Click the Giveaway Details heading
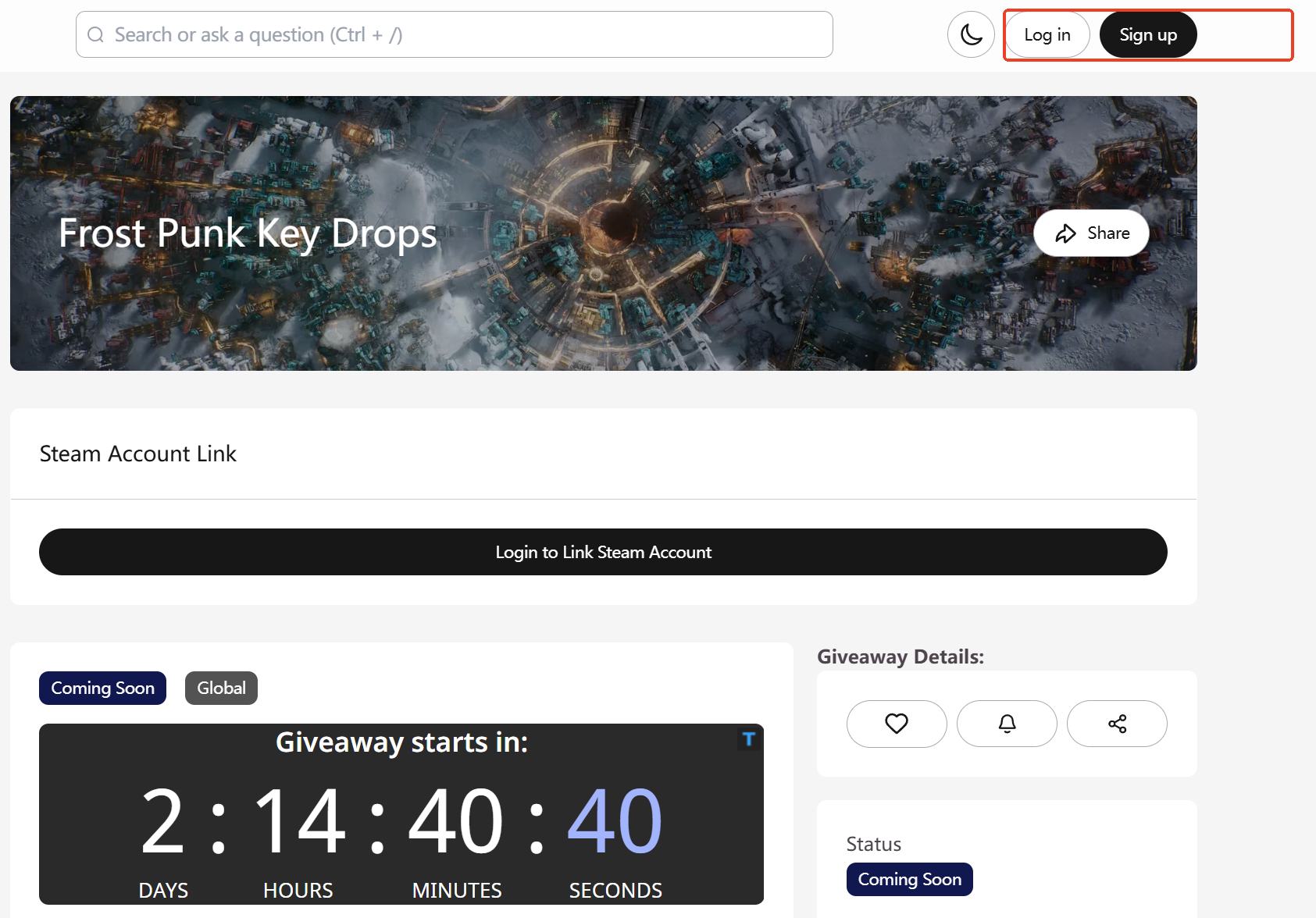This screenshot has width=1316, height=918. pos(900,656)
